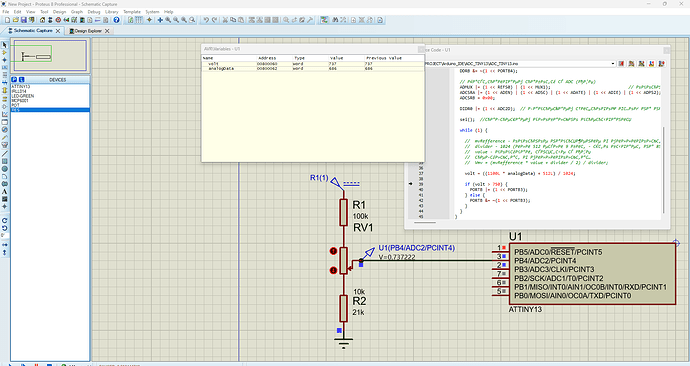Select the Text Script 'A' tool

tap(4, 191)
